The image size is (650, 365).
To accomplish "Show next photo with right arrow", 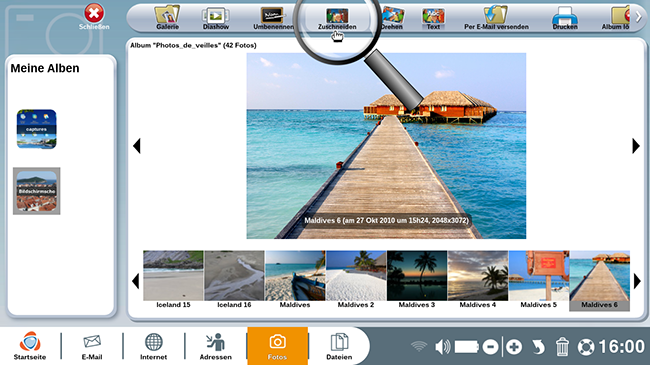I will point(636,146).
